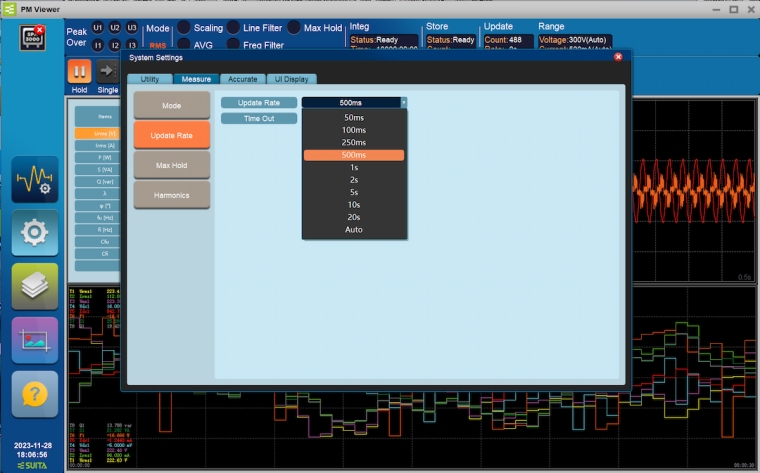Image resolution: width=760 pixels, height=473 pixels.
Task: Click the Mode button in settings panel
Action: (171, 104)
